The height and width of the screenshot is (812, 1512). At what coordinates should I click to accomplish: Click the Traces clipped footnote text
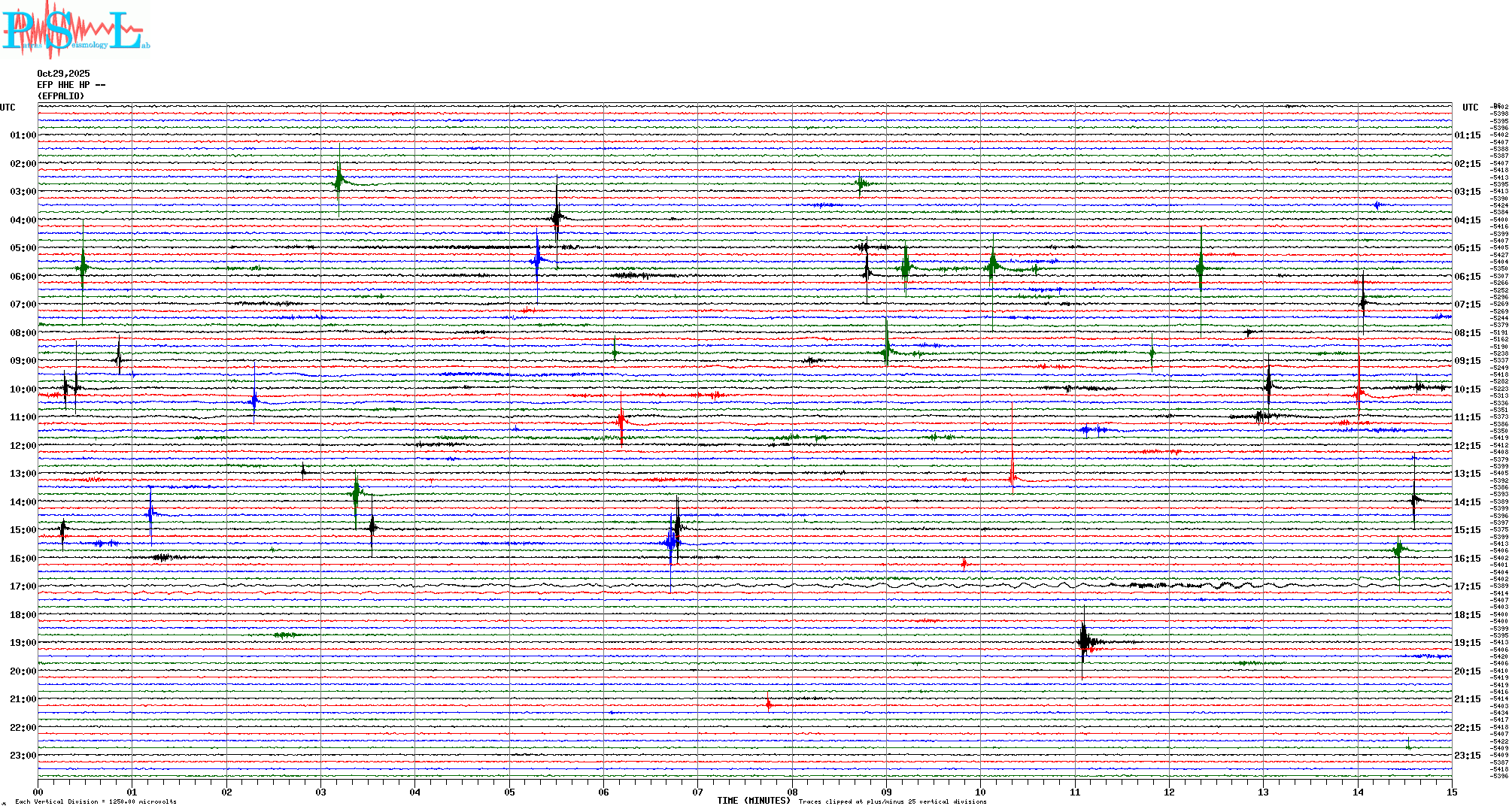tap(892, 801)
